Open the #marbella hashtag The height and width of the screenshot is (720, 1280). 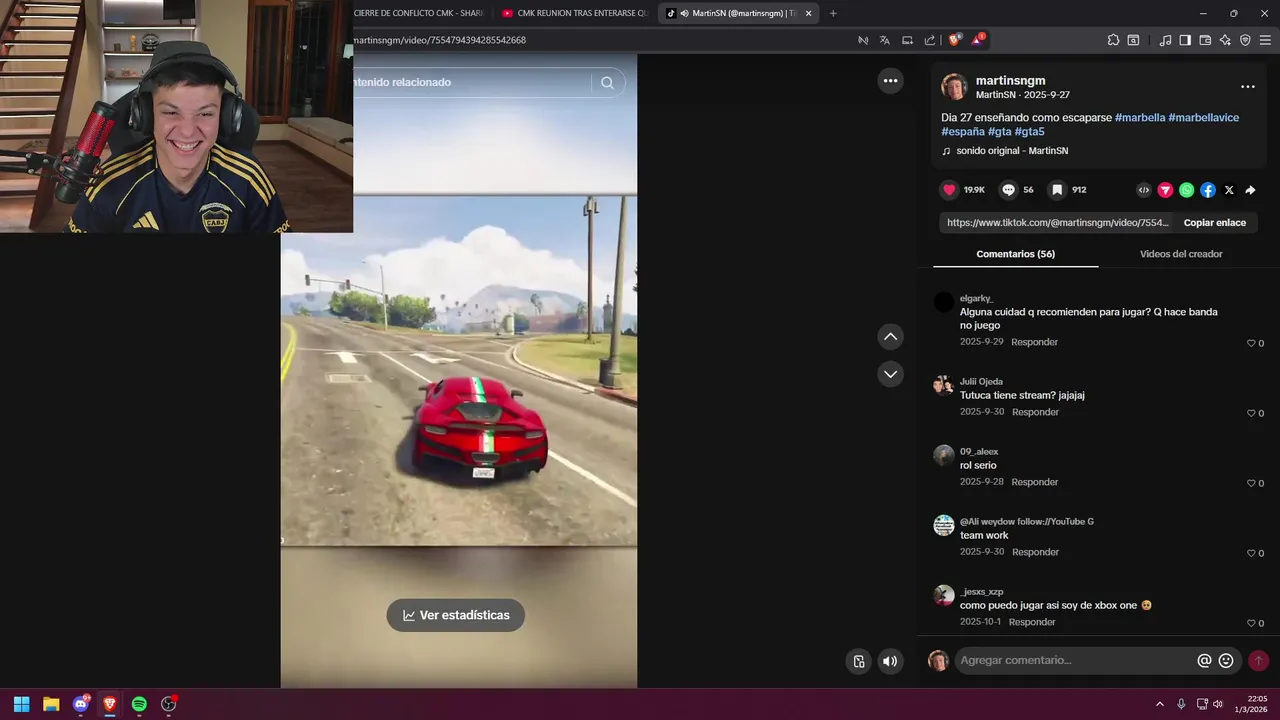(x=1140, y=117)
